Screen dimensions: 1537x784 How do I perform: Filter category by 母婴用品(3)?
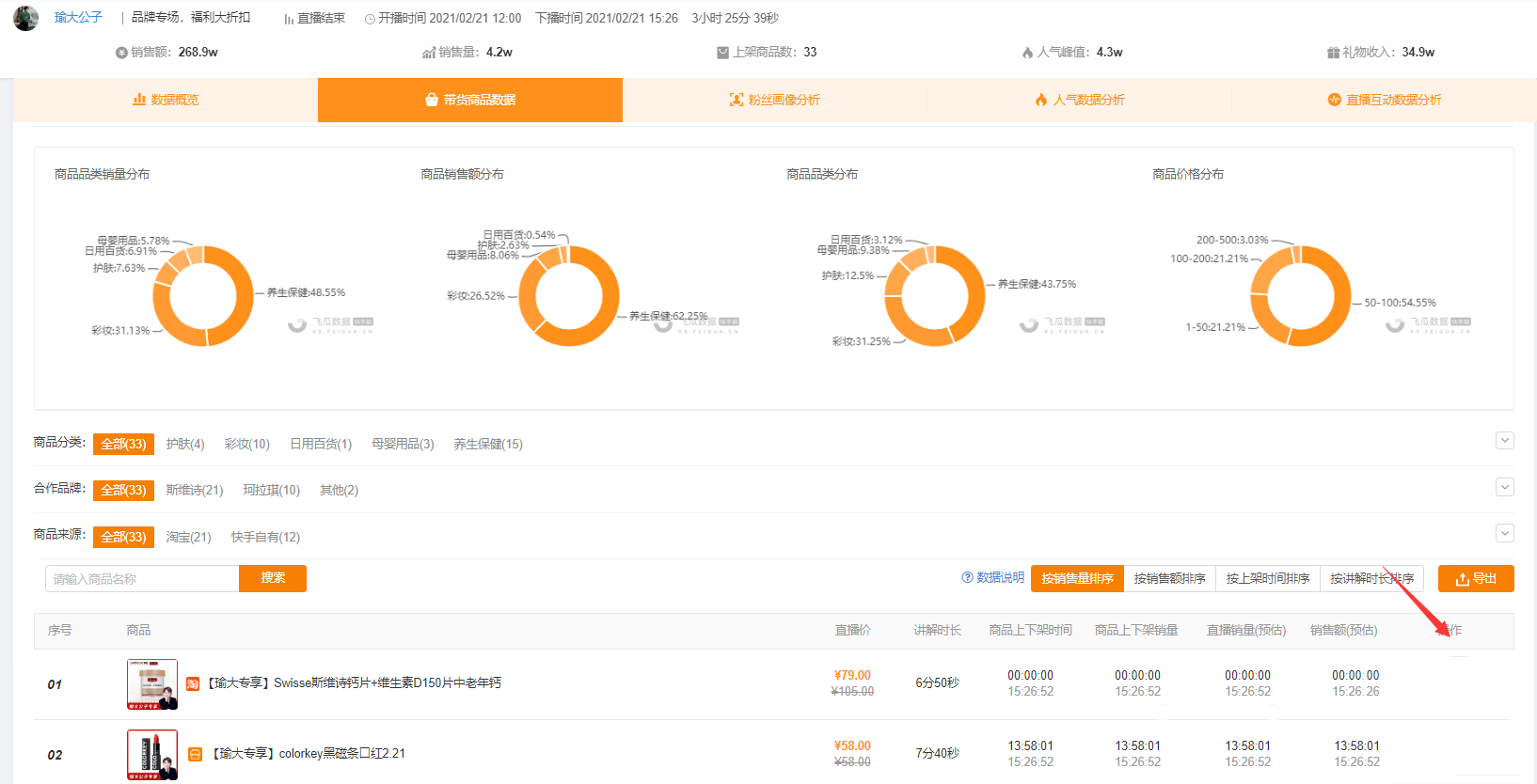(403, 444)
